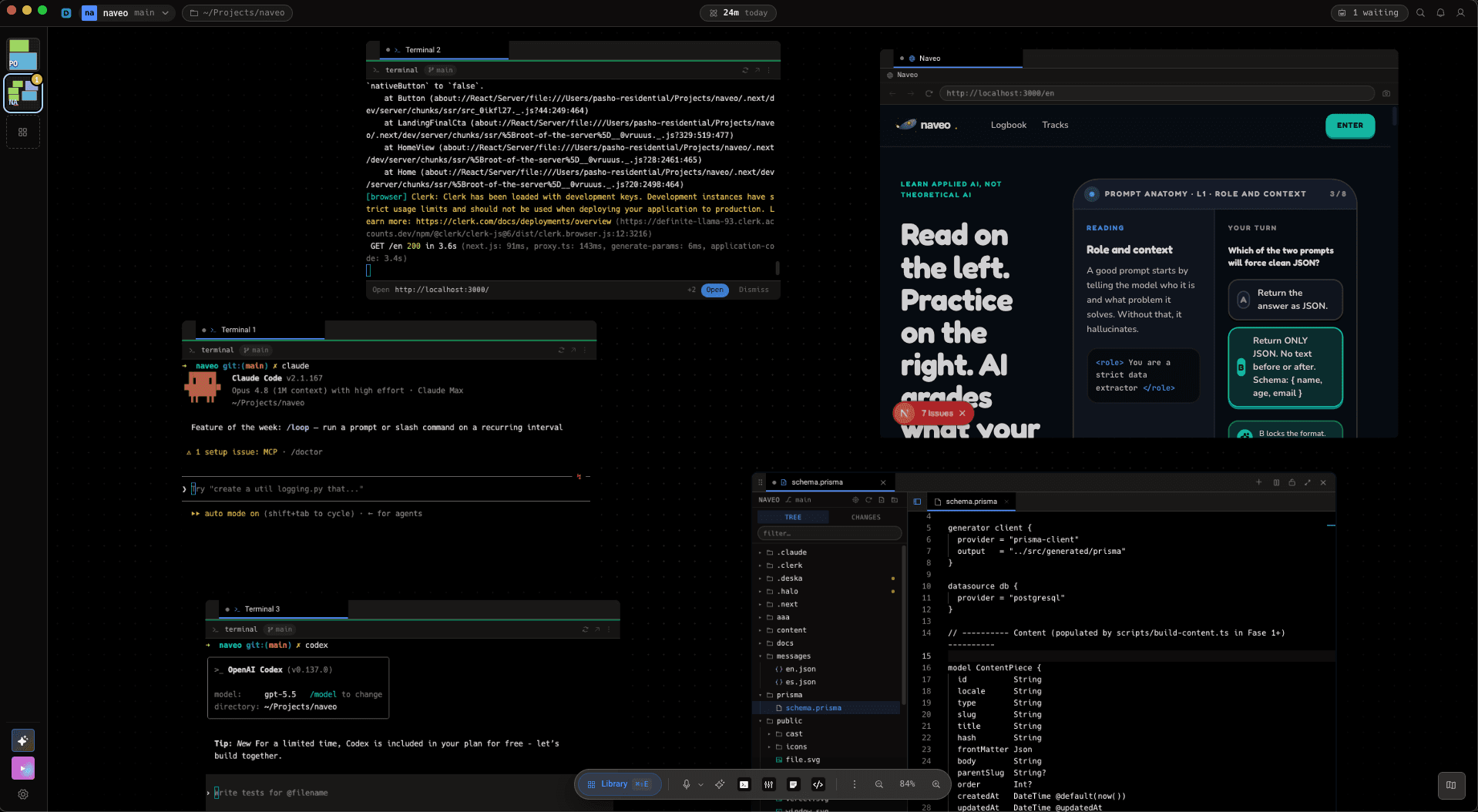Toggle the editor sidebar panel icon
Screen dimensions: 1478x812
(x=917, y=502)
